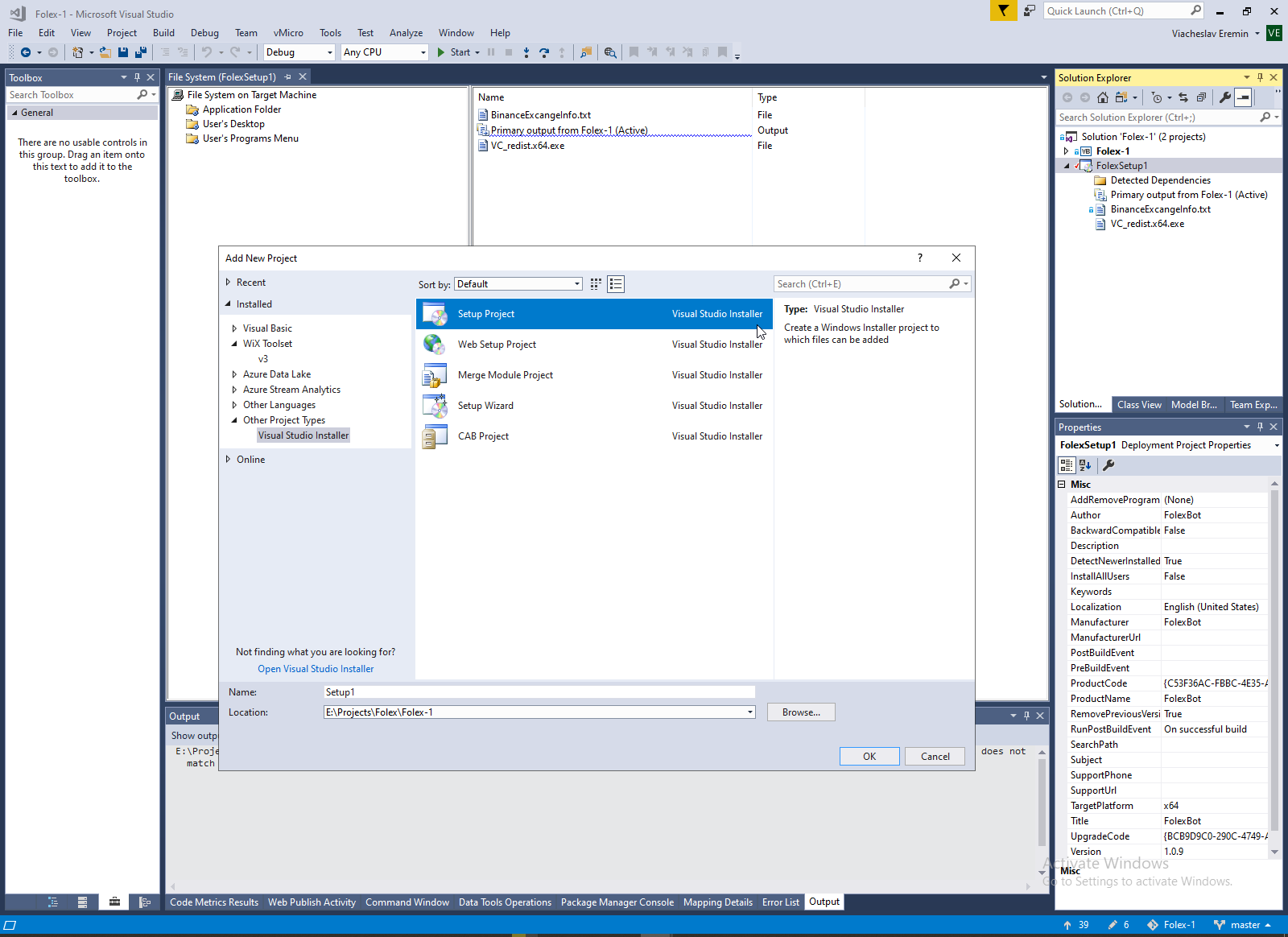Click the project Name input field

pos(539,692)
